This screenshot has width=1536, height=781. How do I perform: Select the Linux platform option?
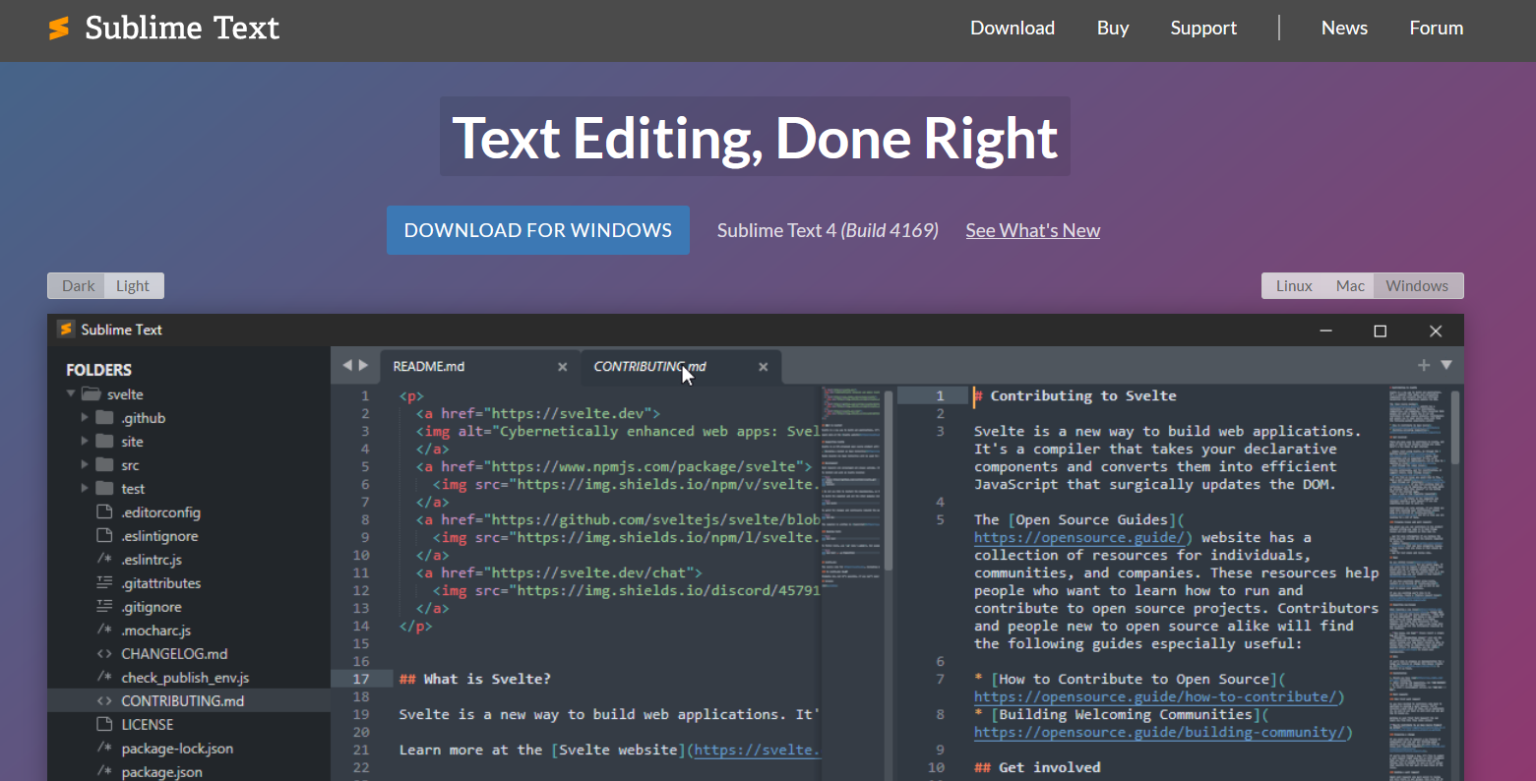pos(1293,285)
